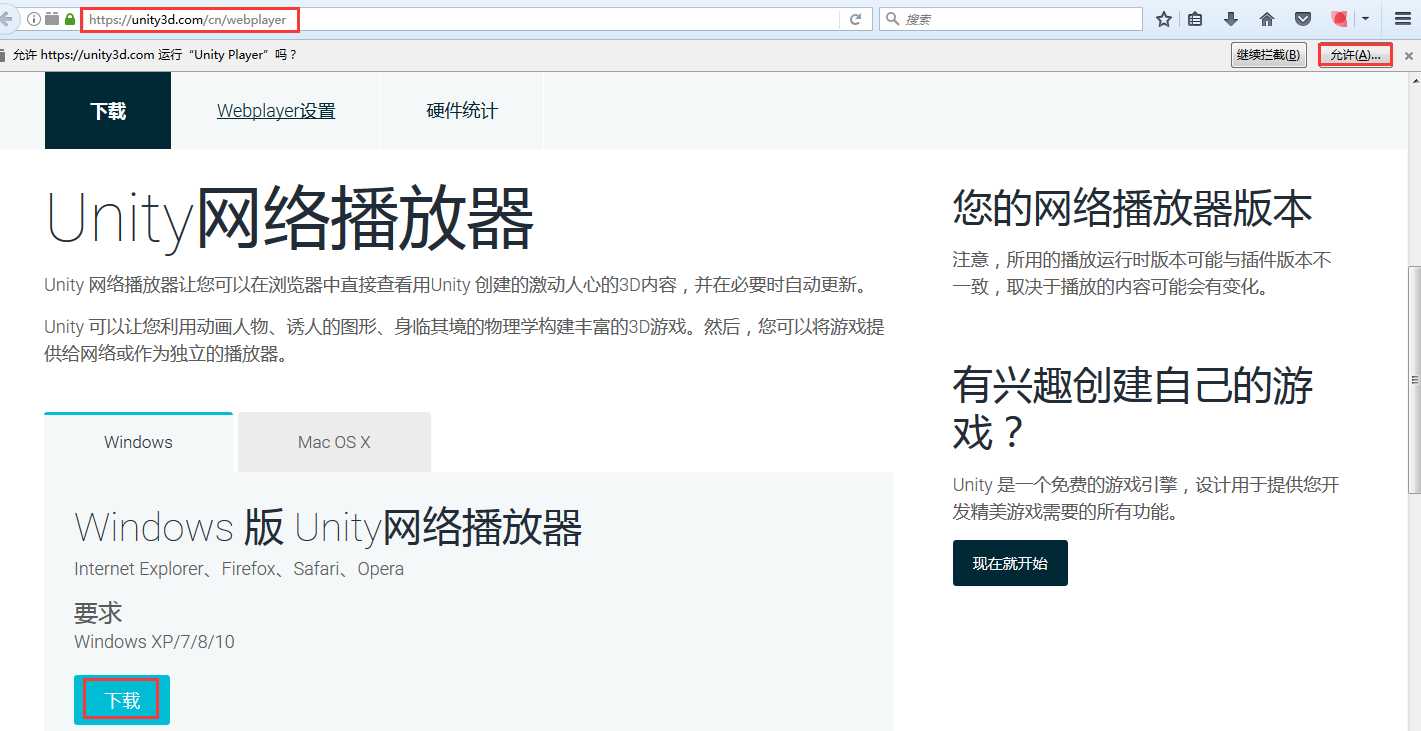Expand the dropdown arrow beside red extension
Image resolution: width=1421 pixels, height=731 pixels.
[1365, 19]
